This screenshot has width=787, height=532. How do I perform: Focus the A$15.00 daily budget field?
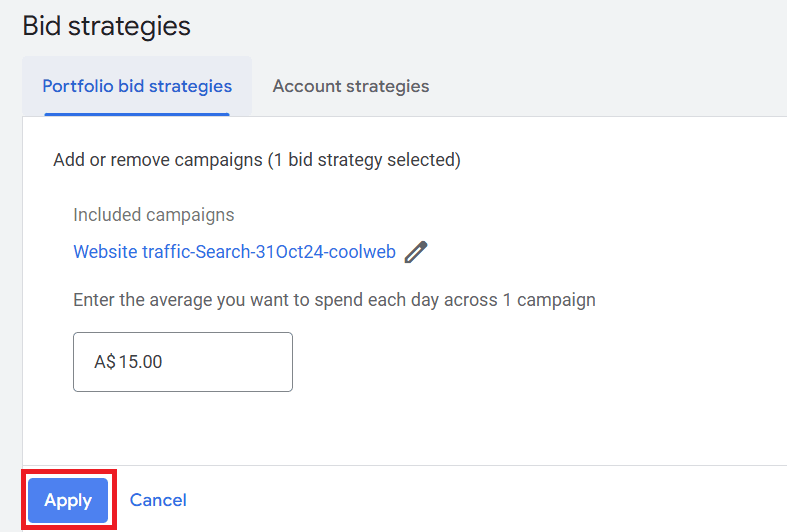183,362
